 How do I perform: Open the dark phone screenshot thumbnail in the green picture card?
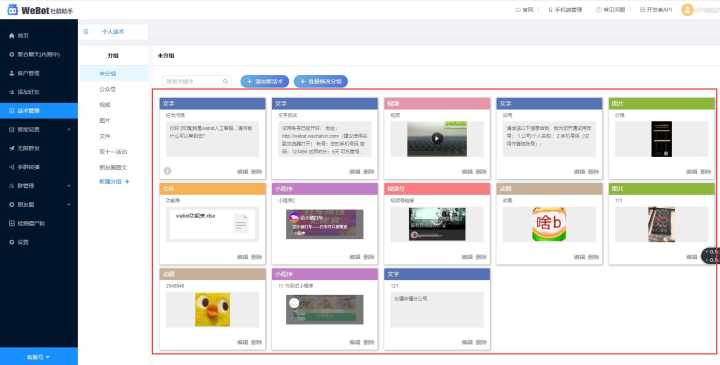point(661,139)
